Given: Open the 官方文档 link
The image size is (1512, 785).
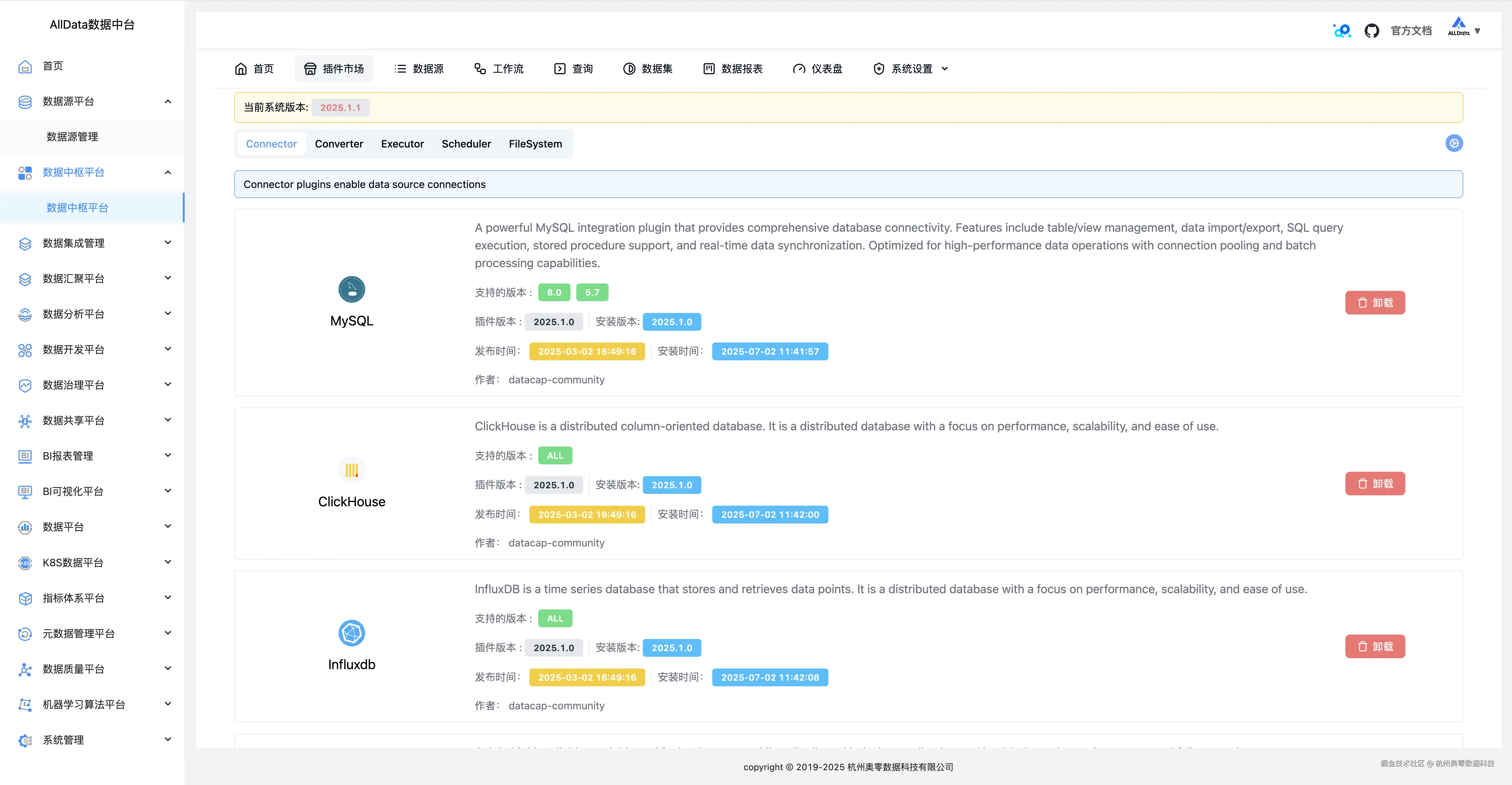Looking at the screenshot, I should pyautogui.click(x=1411, y=30).
